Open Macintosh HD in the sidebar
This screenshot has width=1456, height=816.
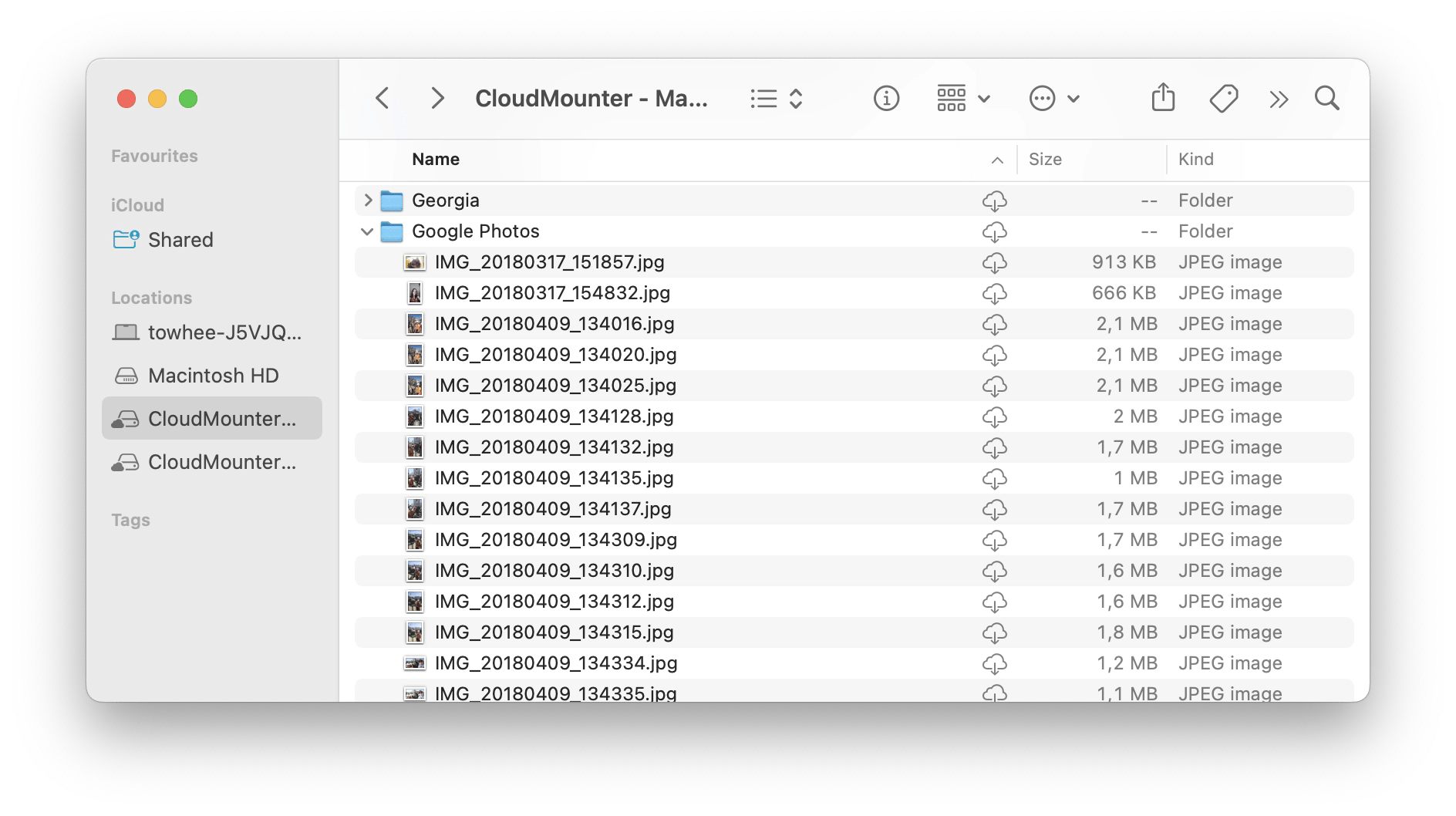211,376
